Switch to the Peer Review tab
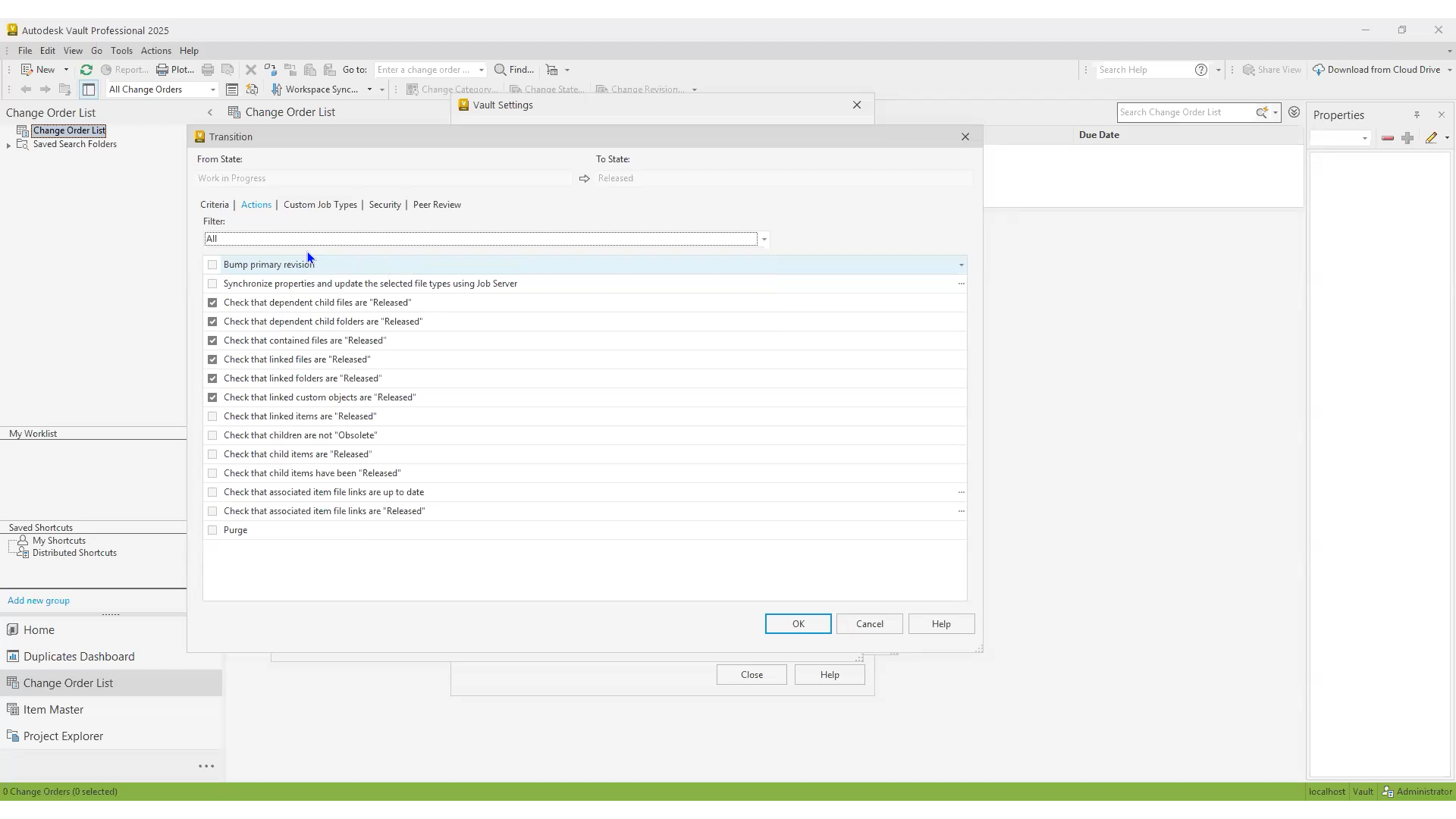This screenshot has width=1456, height=819. (x=437, y=205)
